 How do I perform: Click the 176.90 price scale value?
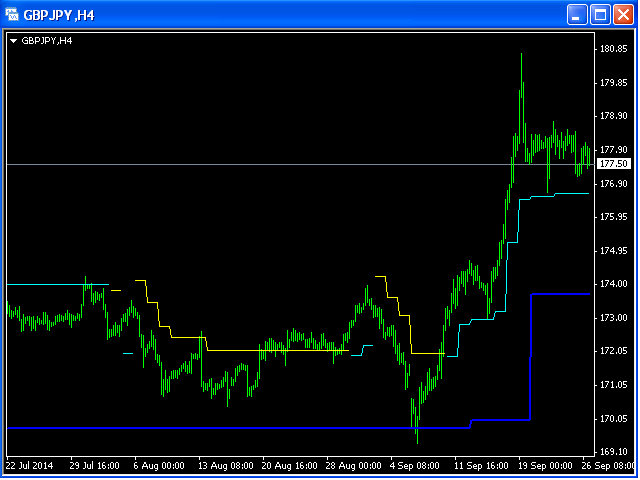[613, 184]
